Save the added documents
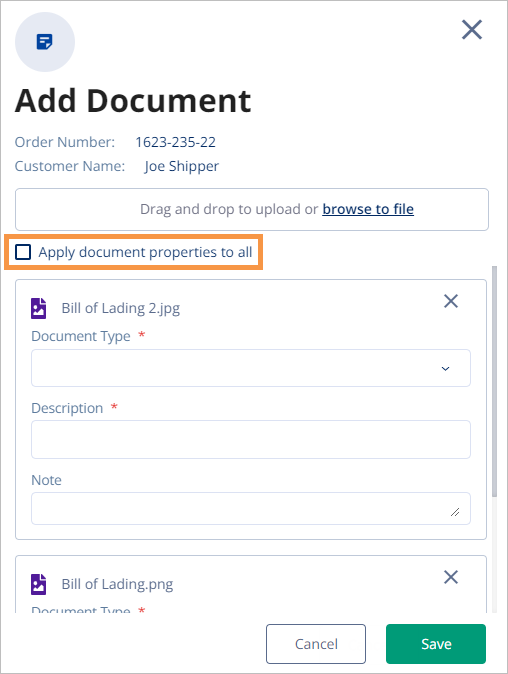The image size is (508, 674). pyautogui.click(x=436, y=644)
